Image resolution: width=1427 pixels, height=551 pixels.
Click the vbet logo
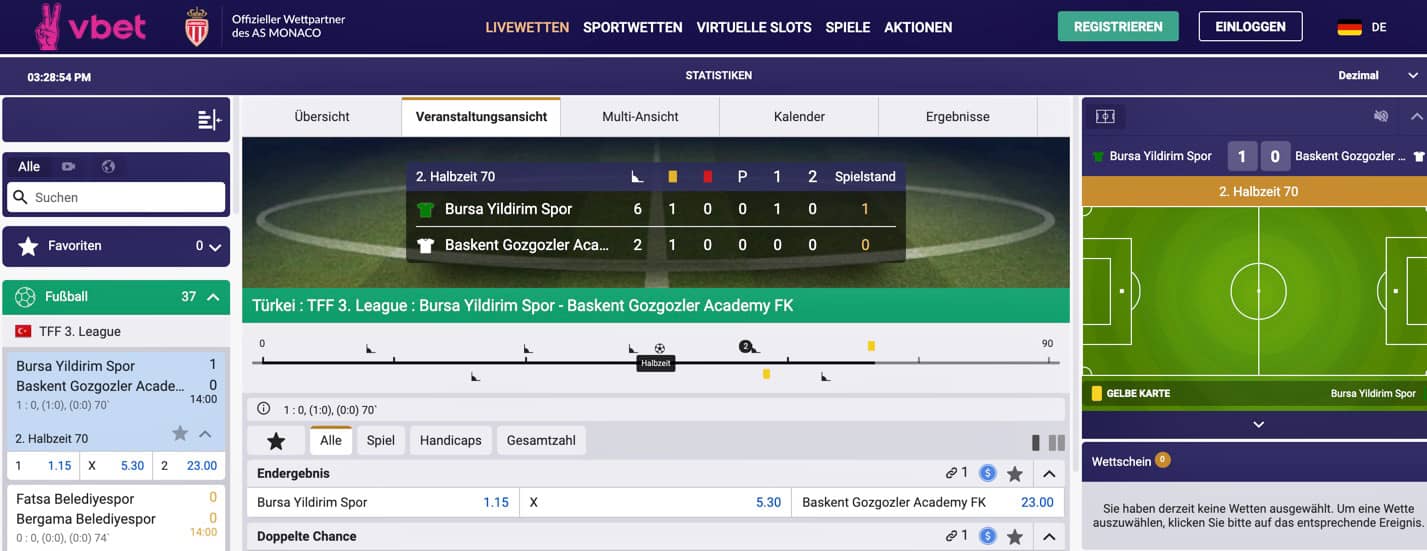pos(90,27)
